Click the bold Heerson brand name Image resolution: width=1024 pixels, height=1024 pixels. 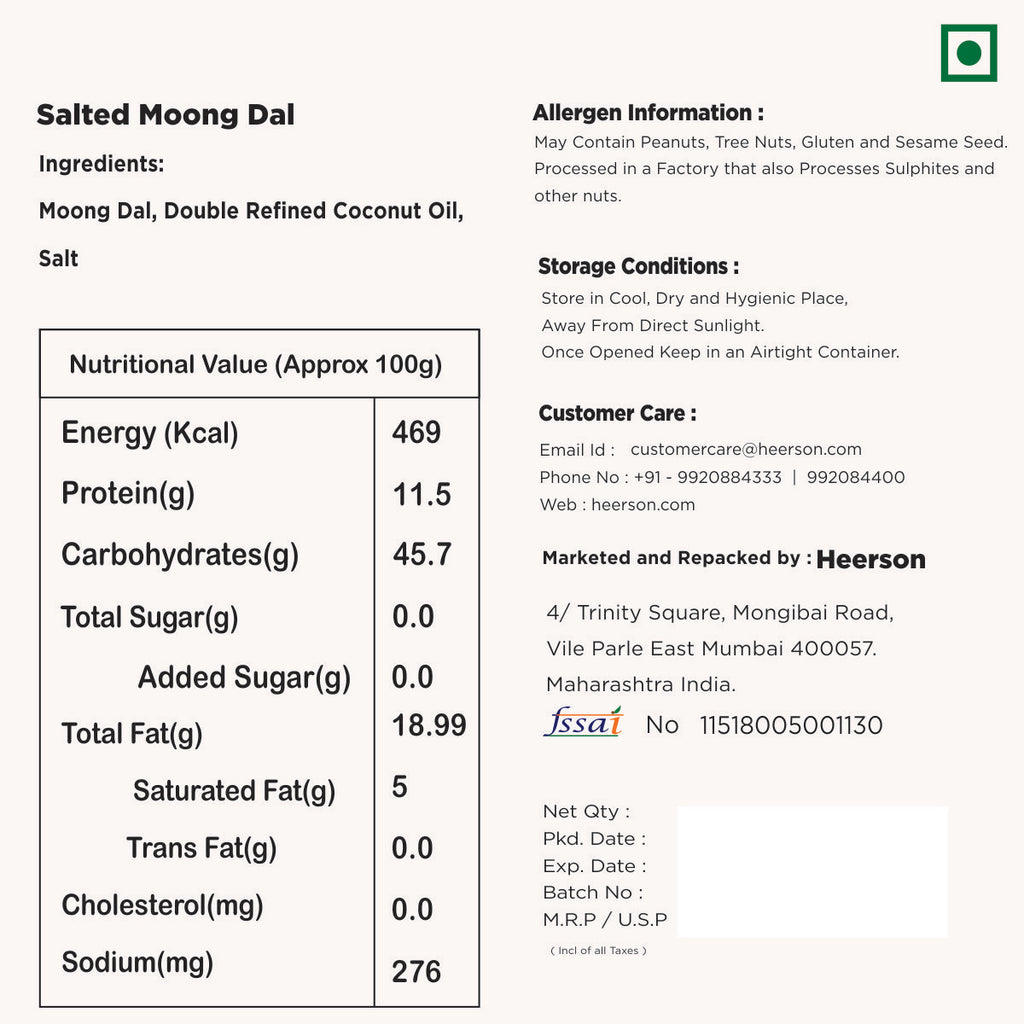[x=871, y=560]
